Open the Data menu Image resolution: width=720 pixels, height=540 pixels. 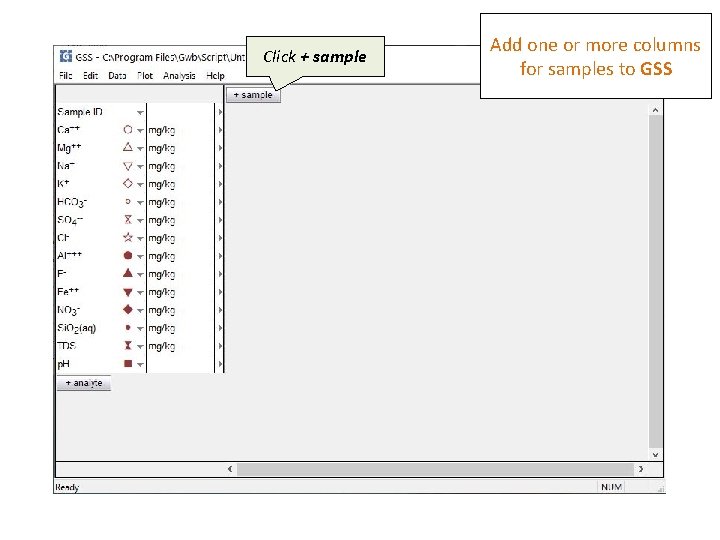[117, 76]
